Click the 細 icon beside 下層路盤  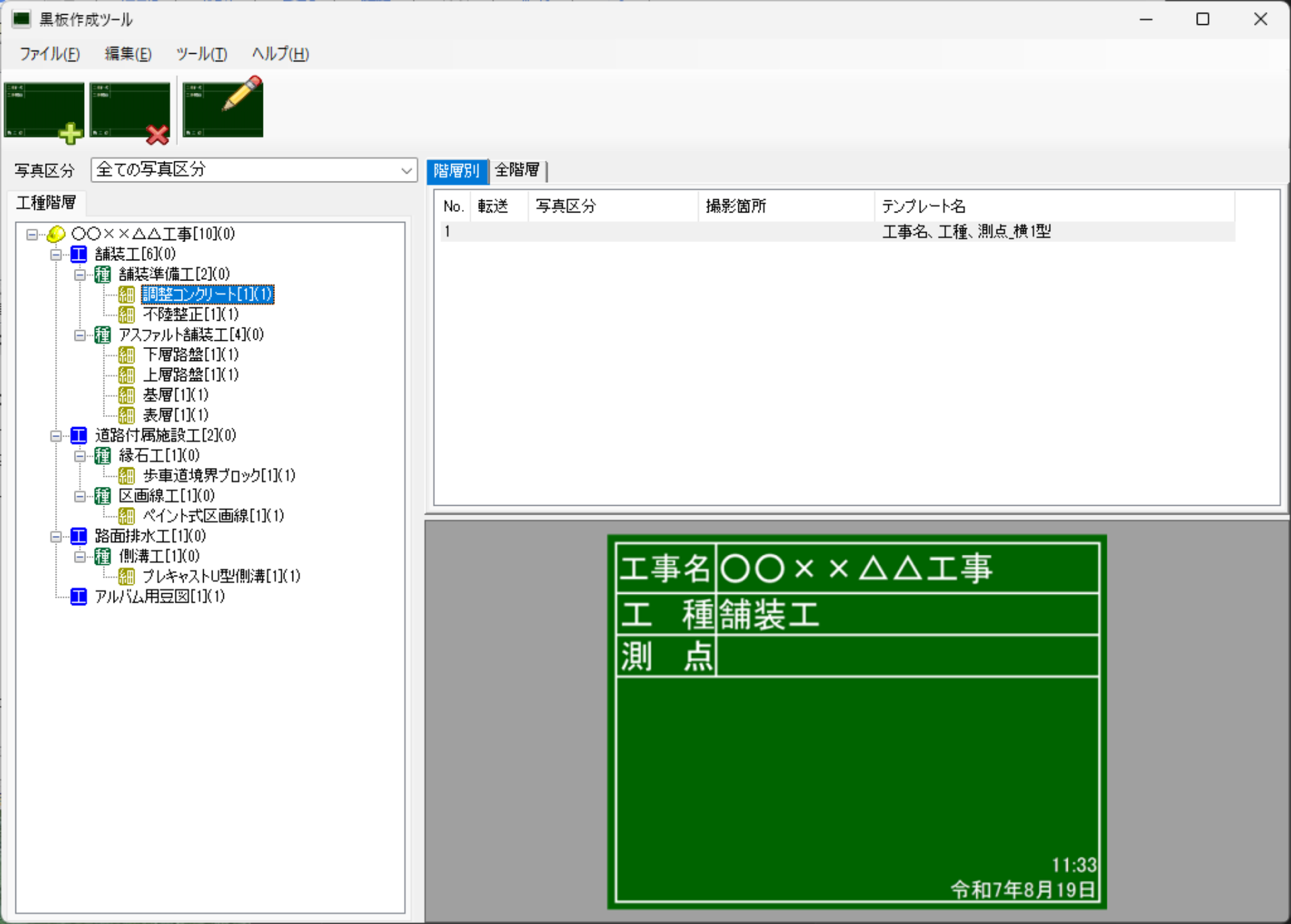click(126, 354)
